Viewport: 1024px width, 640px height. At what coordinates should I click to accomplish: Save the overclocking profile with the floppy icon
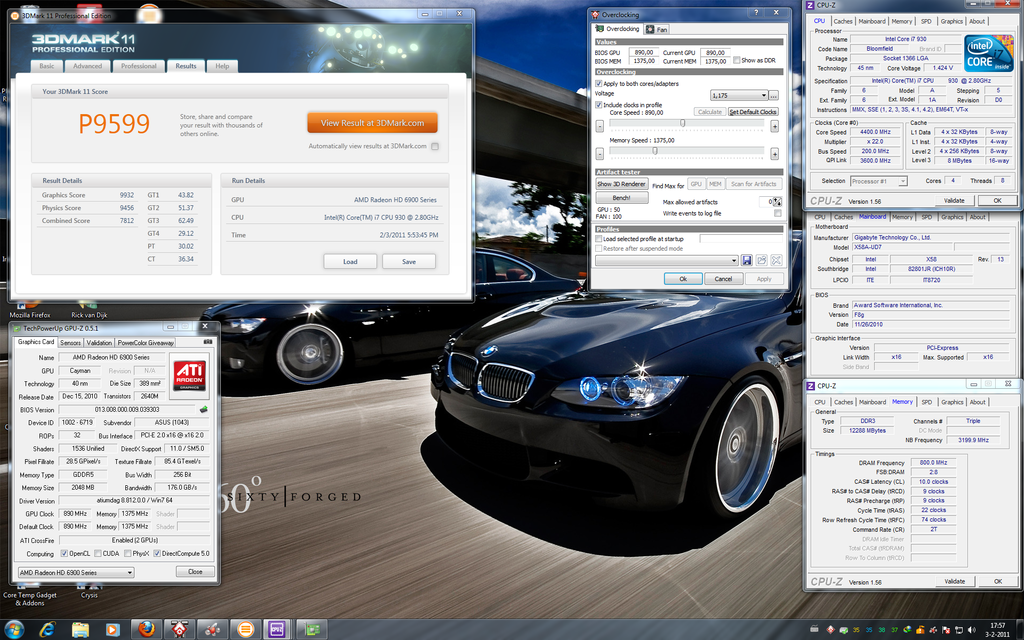(747, 260)
